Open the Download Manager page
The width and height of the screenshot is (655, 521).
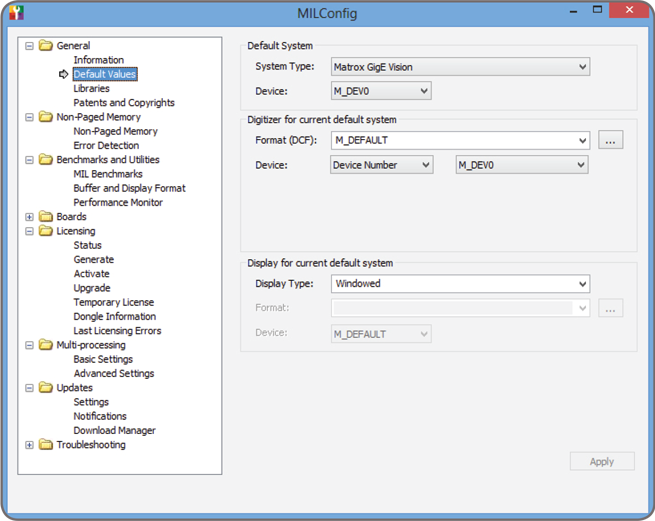tap(114, 430)
